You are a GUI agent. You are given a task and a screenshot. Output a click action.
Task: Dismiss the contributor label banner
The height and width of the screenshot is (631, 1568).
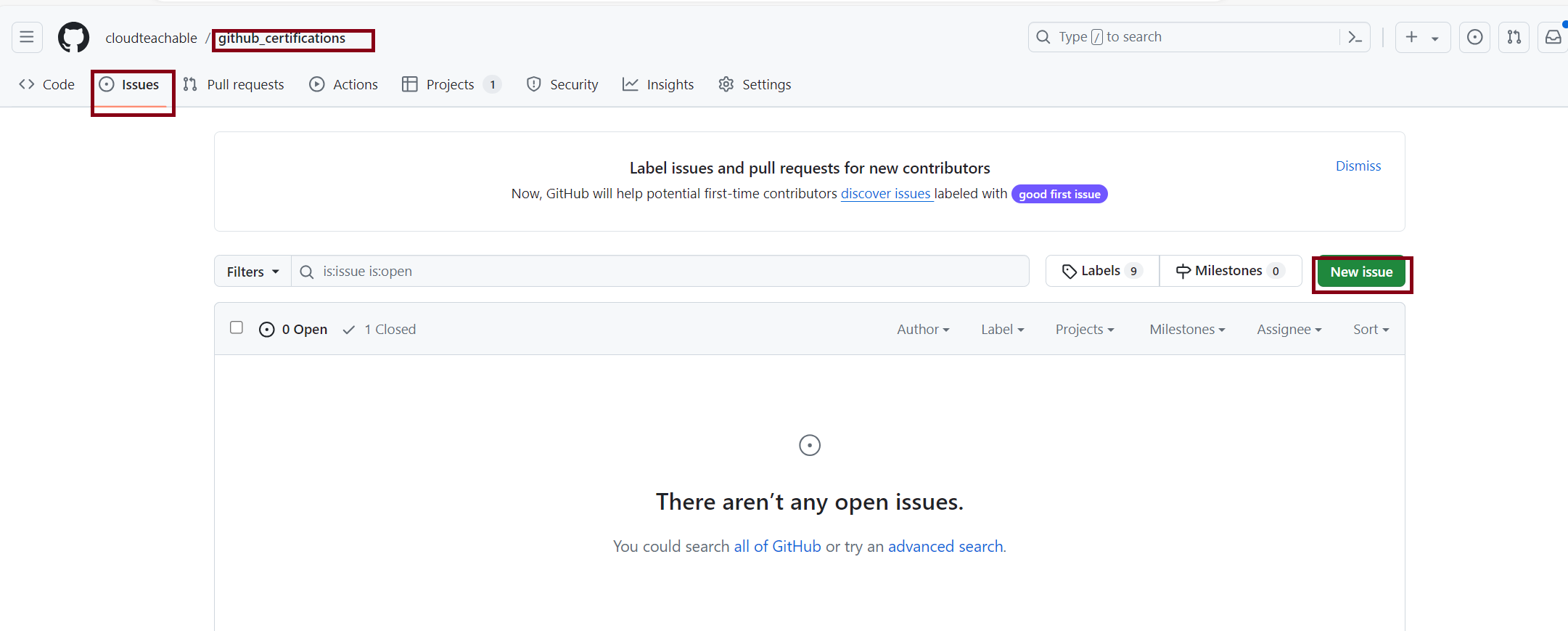pos(1358,166)
